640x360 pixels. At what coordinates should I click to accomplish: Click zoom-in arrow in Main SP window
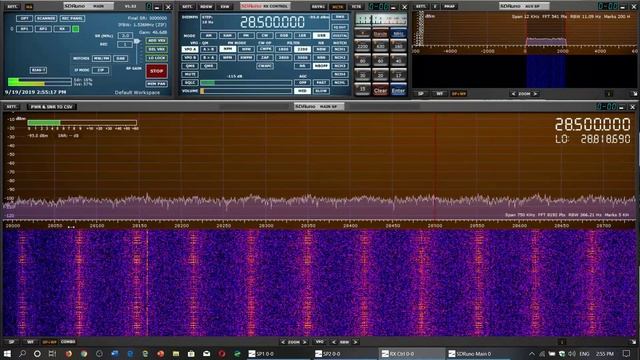[305, 342]
